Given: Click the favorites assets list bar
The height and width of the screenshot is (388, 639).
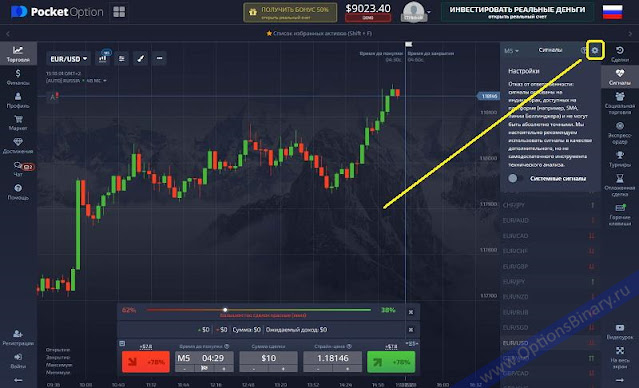Looking at the screenshot, I should pos(319,33).
